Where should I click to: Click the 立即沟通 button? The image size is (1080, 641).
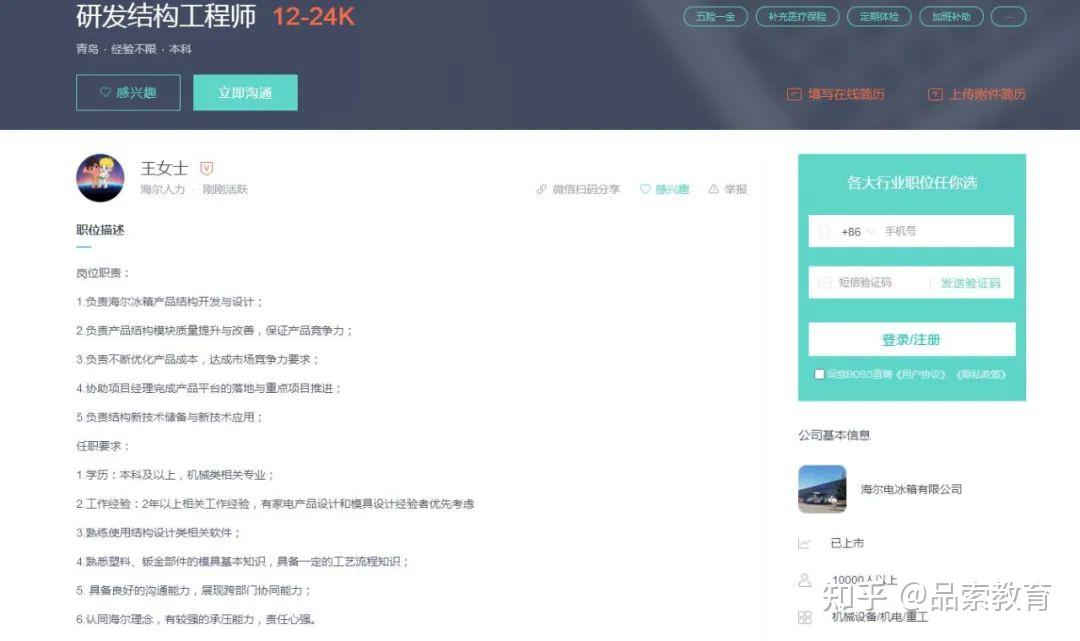tap(245, 92)
